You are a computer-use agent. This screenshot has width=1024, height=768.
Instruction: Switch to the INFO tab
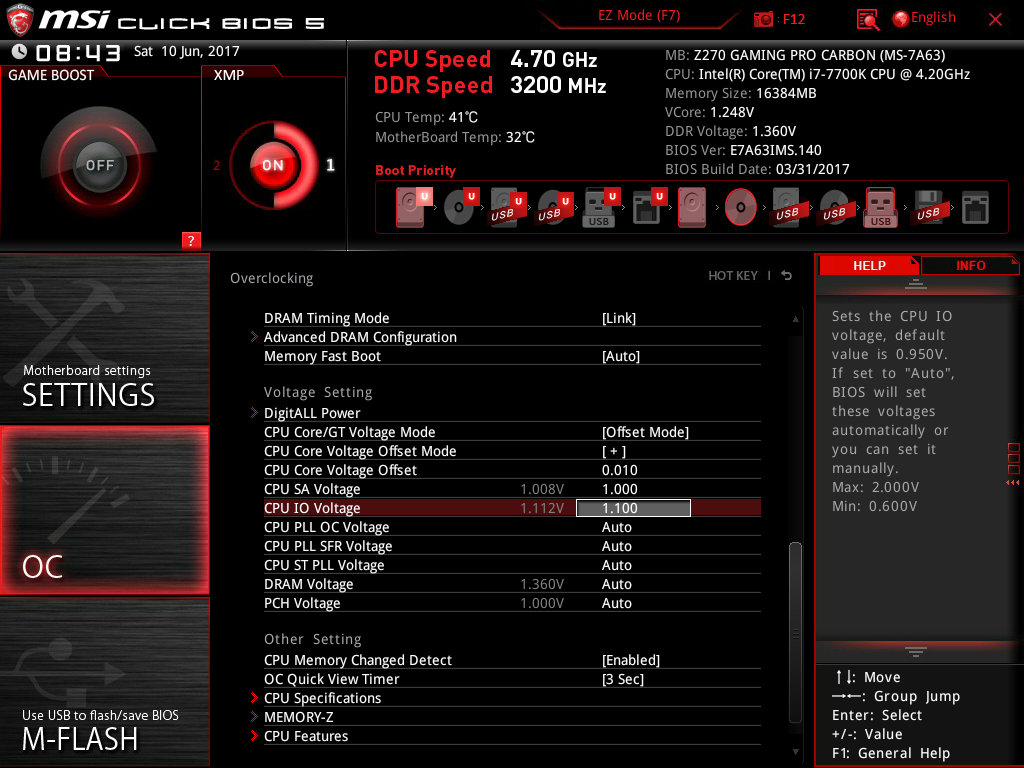point(970,266)
